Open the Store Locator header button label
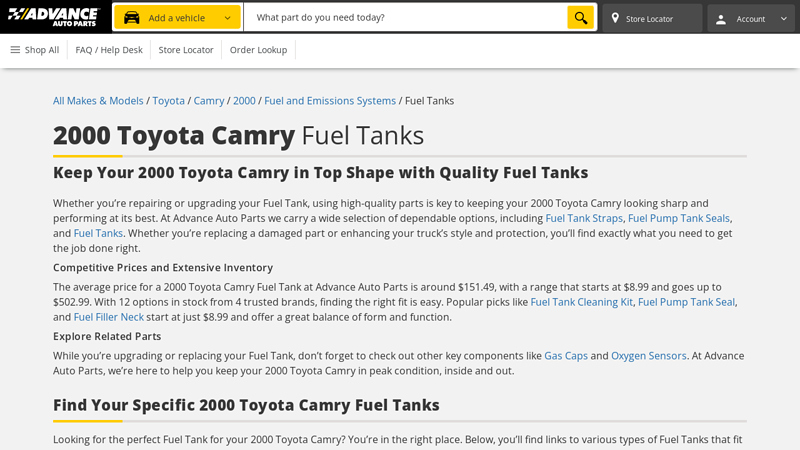 point(649,19)
